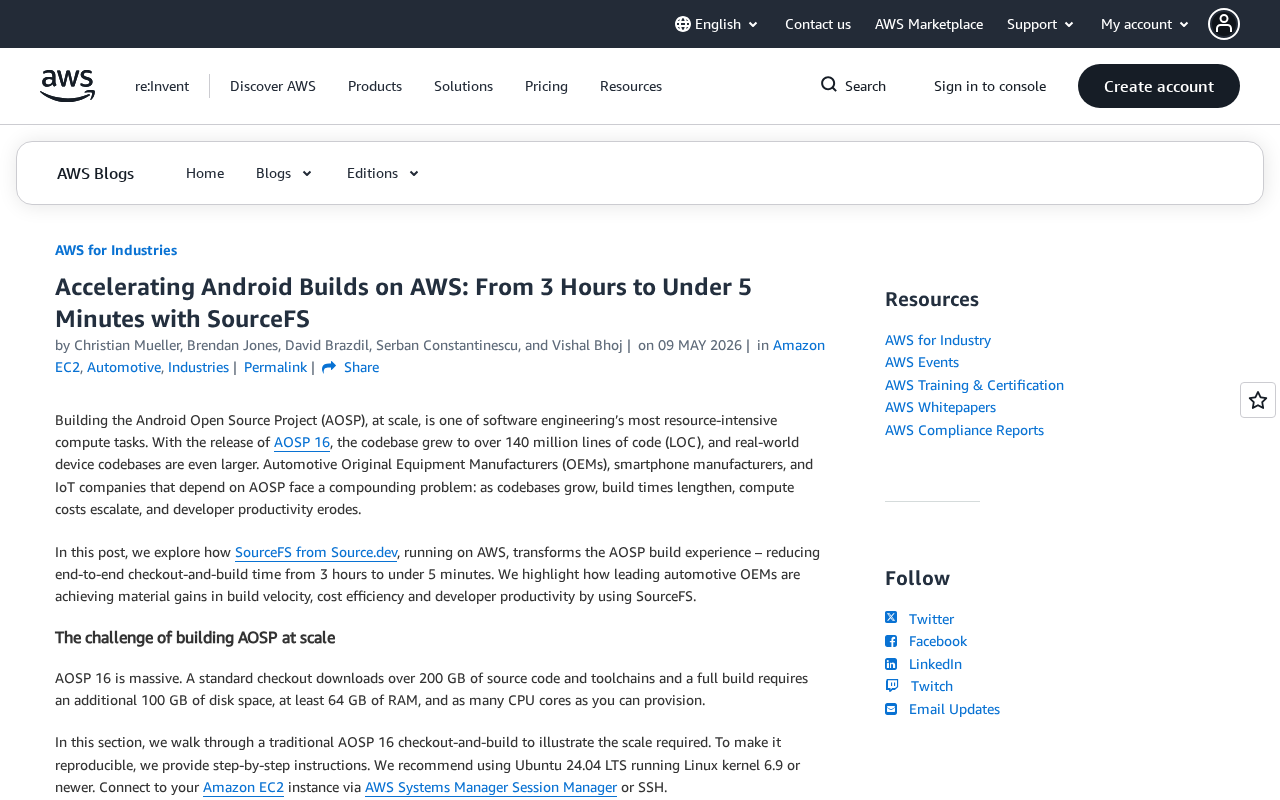Screen dimensions: 1280x800
Task: Open AWS Training & Certification link
Action: point(974,385)
